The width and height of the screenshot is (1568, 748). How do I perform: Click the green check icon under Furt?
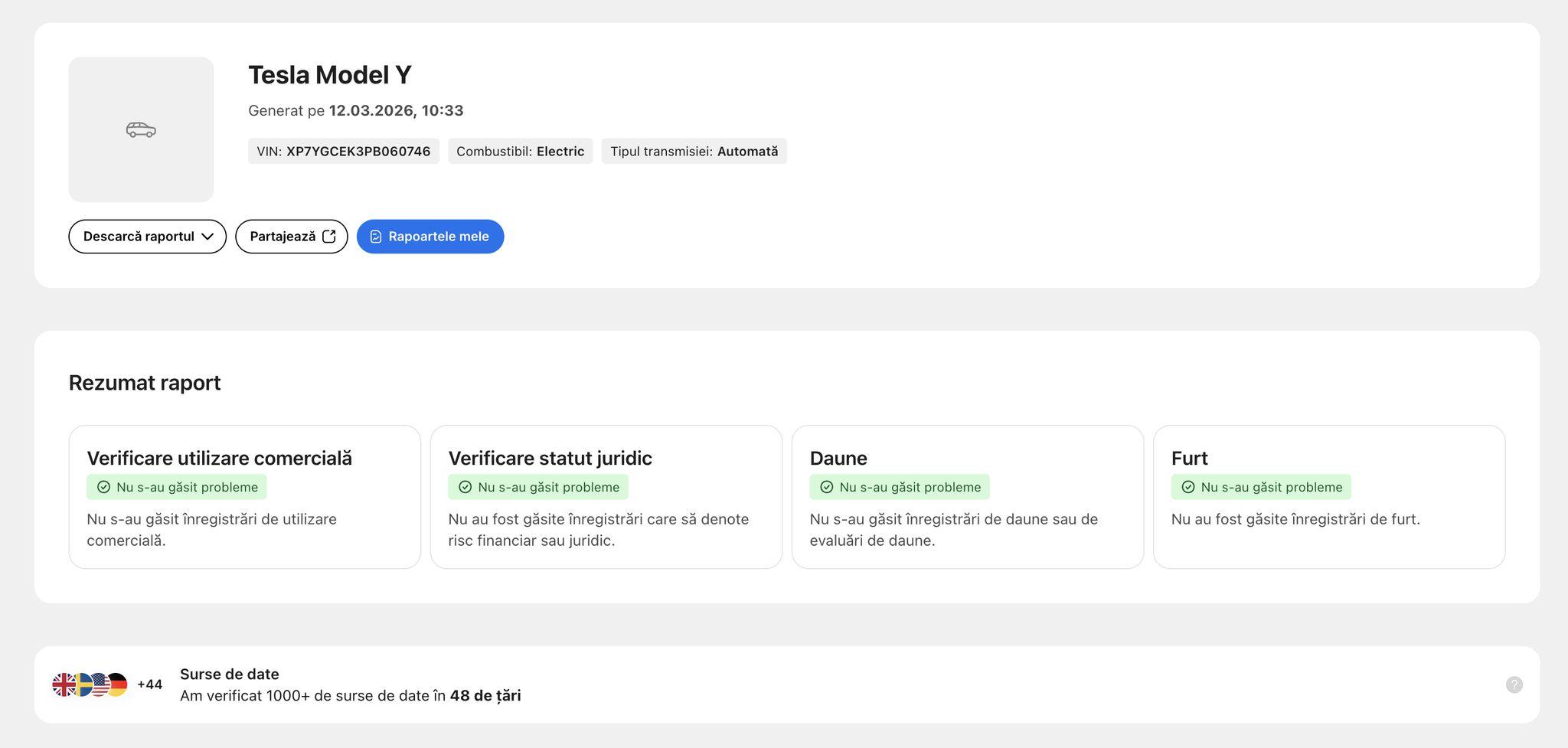pos(1188,487)
